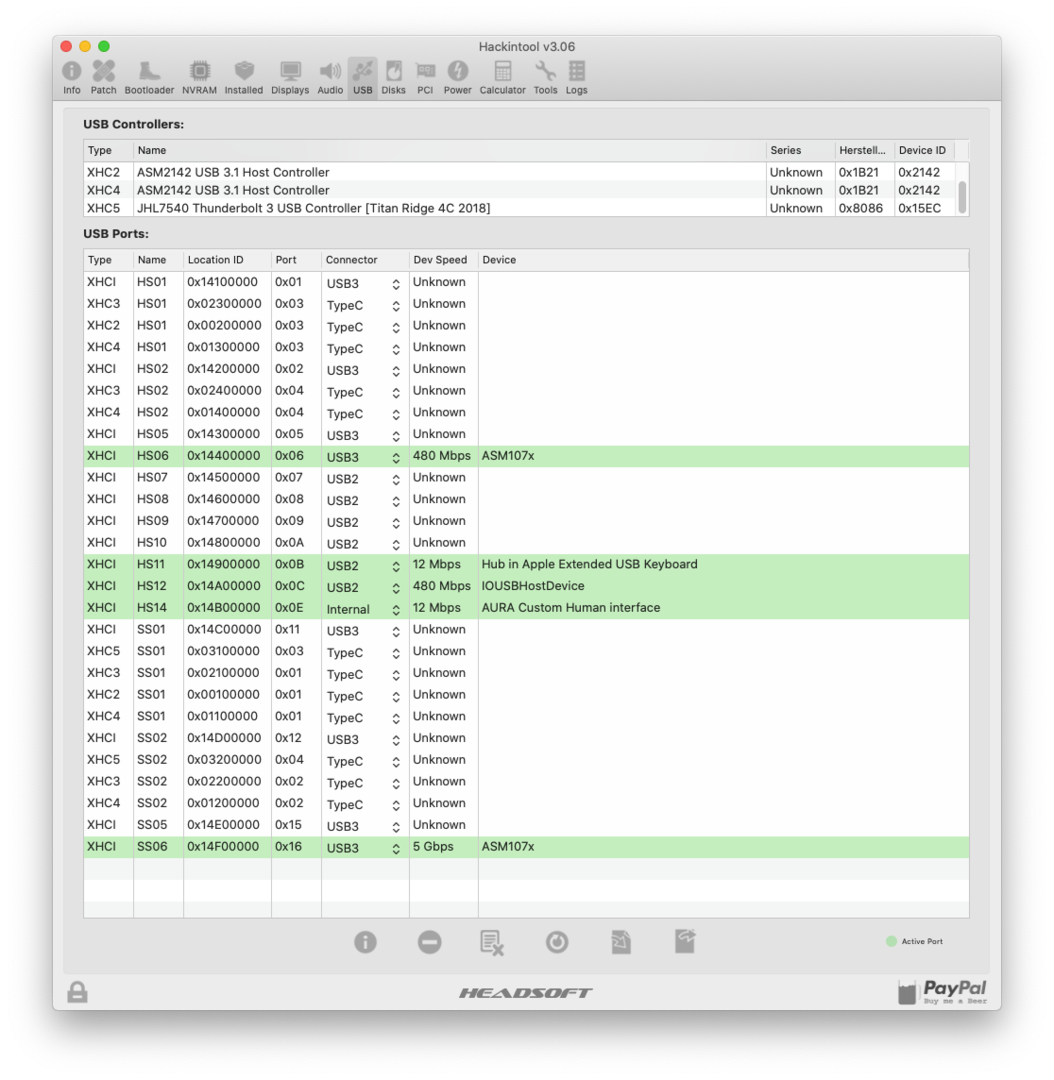The image size is (1054, 1080).
Task: Select the IOUSBHostDevice entry
Action: [533, 586]
